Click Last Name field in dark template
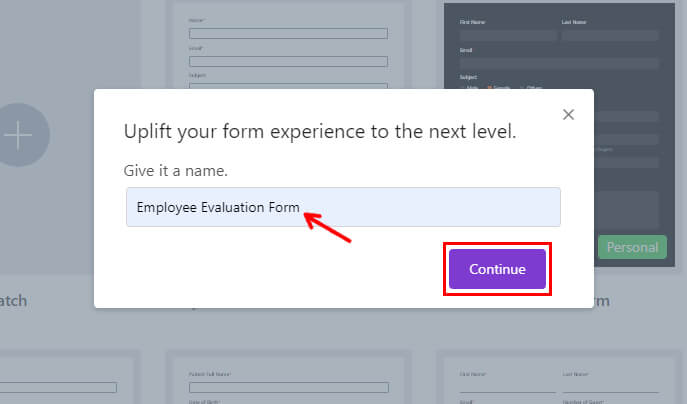687x404 pixels. pos(610,35)
